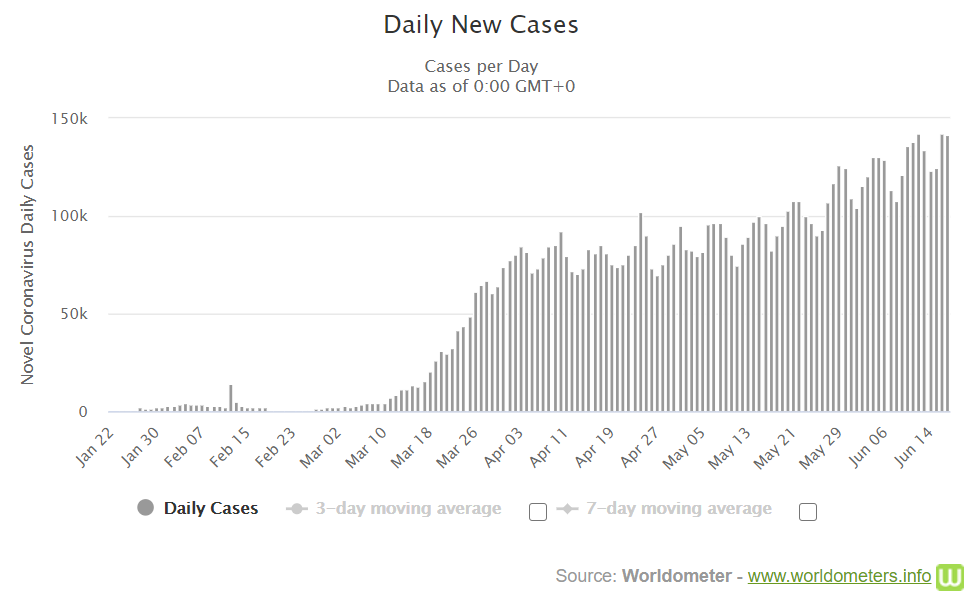Open the www.worldometers.info link
Image resolution: width=974 pixels, height=605 pixels.
point(839,576)
